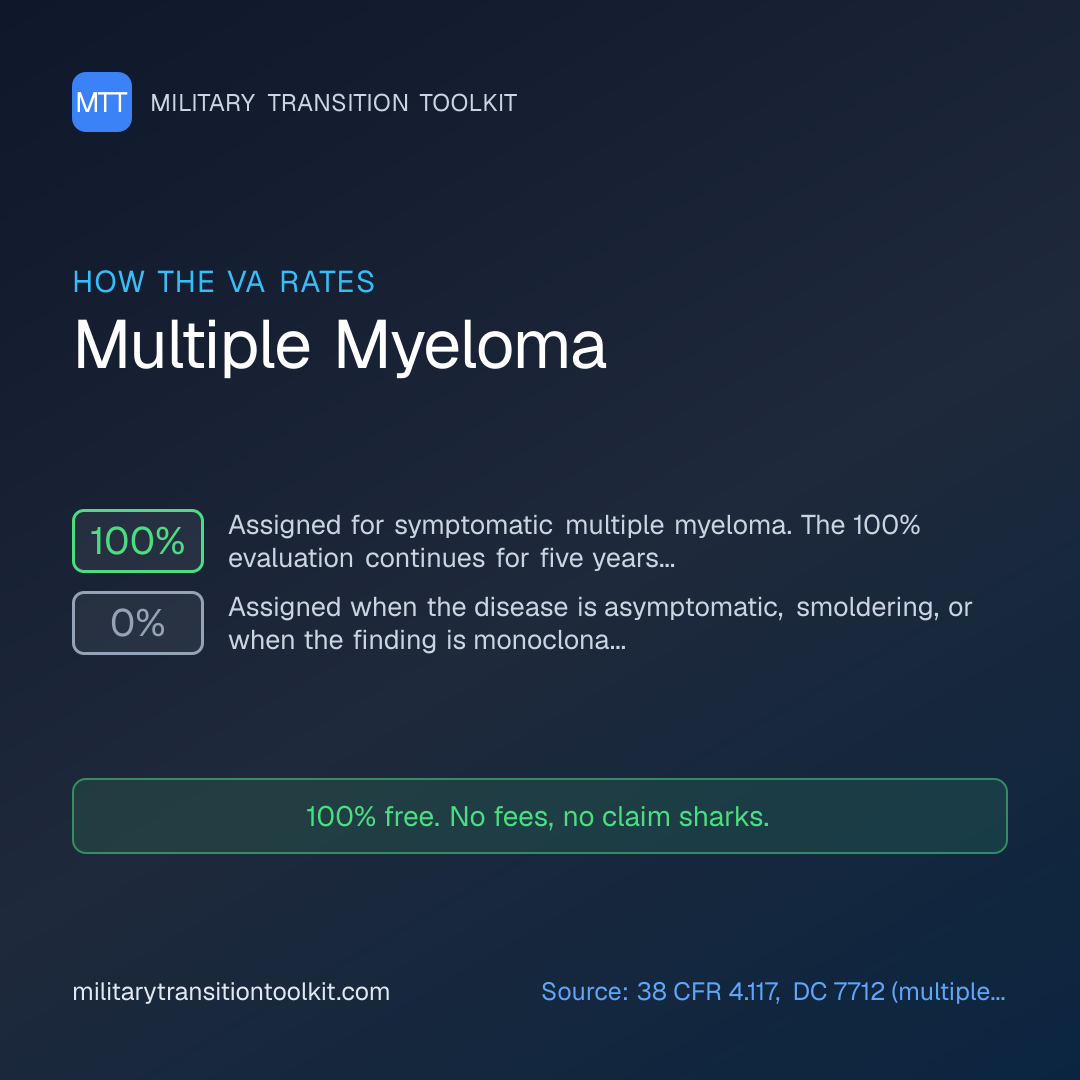
Task: Select the Multiple Myeloma title
Action: [340, 346]
